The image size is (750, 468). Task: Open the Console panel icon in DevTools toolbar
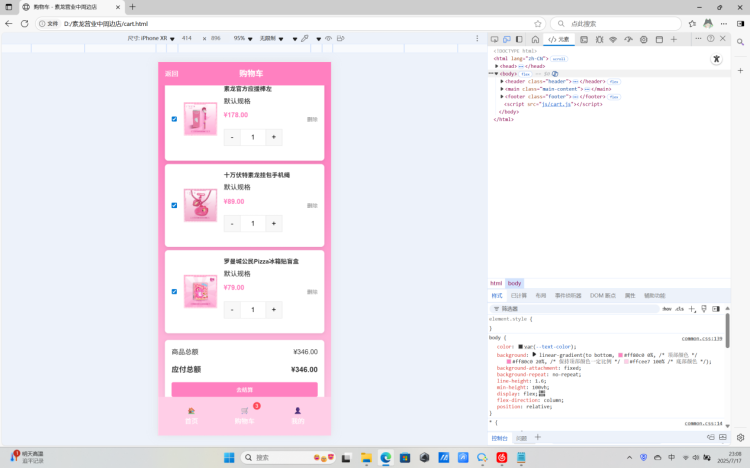(x=584, y=39)
